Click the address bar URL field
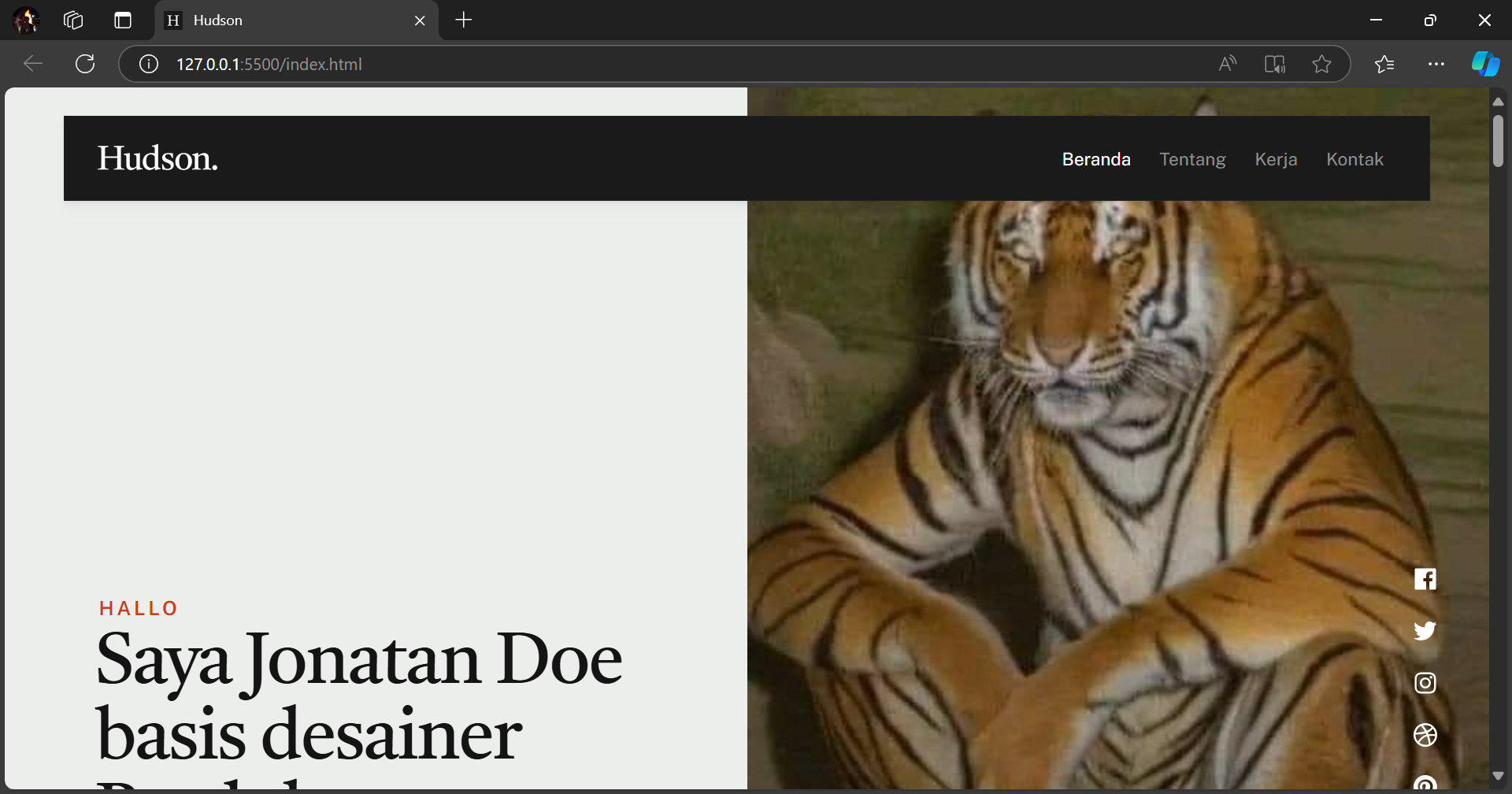Image resolution: width=1512 pixels, height=794 pixels. click(630, 64)
